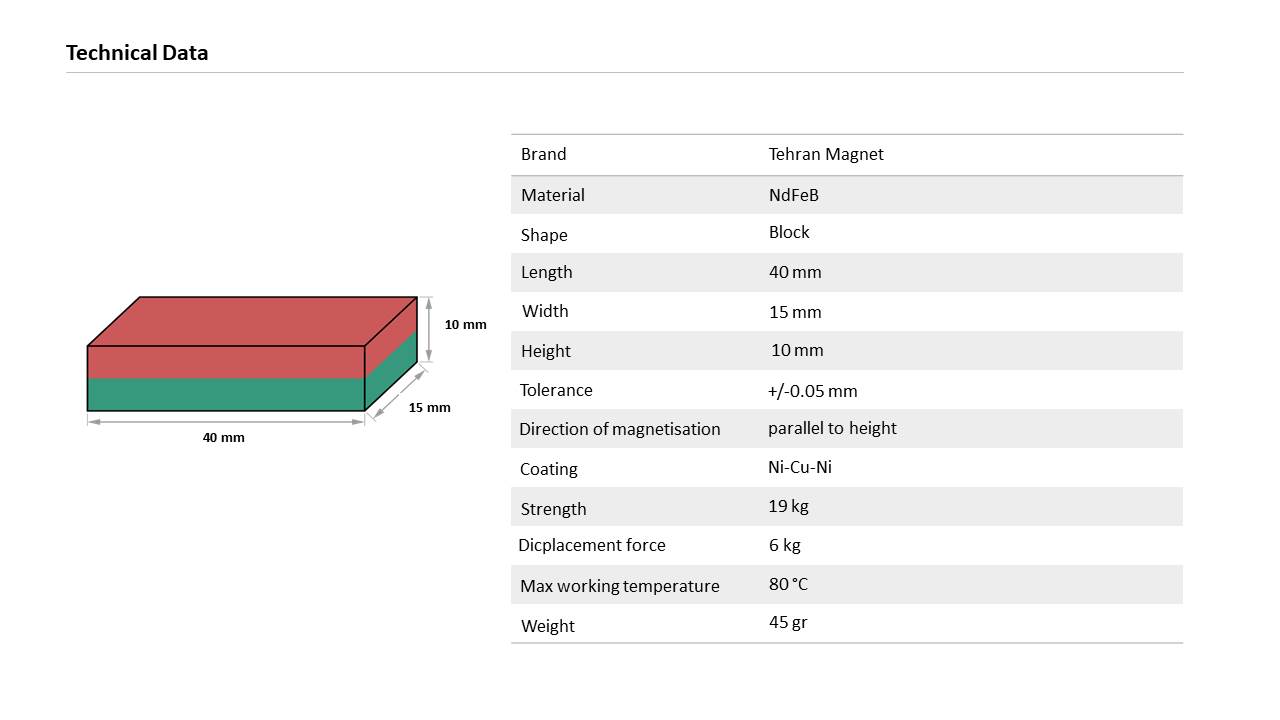
Task: Select the Max working temperature value 80 °C
Action: (x=789, y=584)
